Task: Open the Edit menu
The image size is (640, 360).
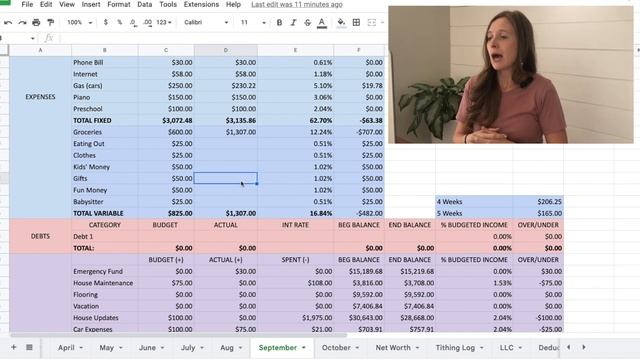Action: 46,4
